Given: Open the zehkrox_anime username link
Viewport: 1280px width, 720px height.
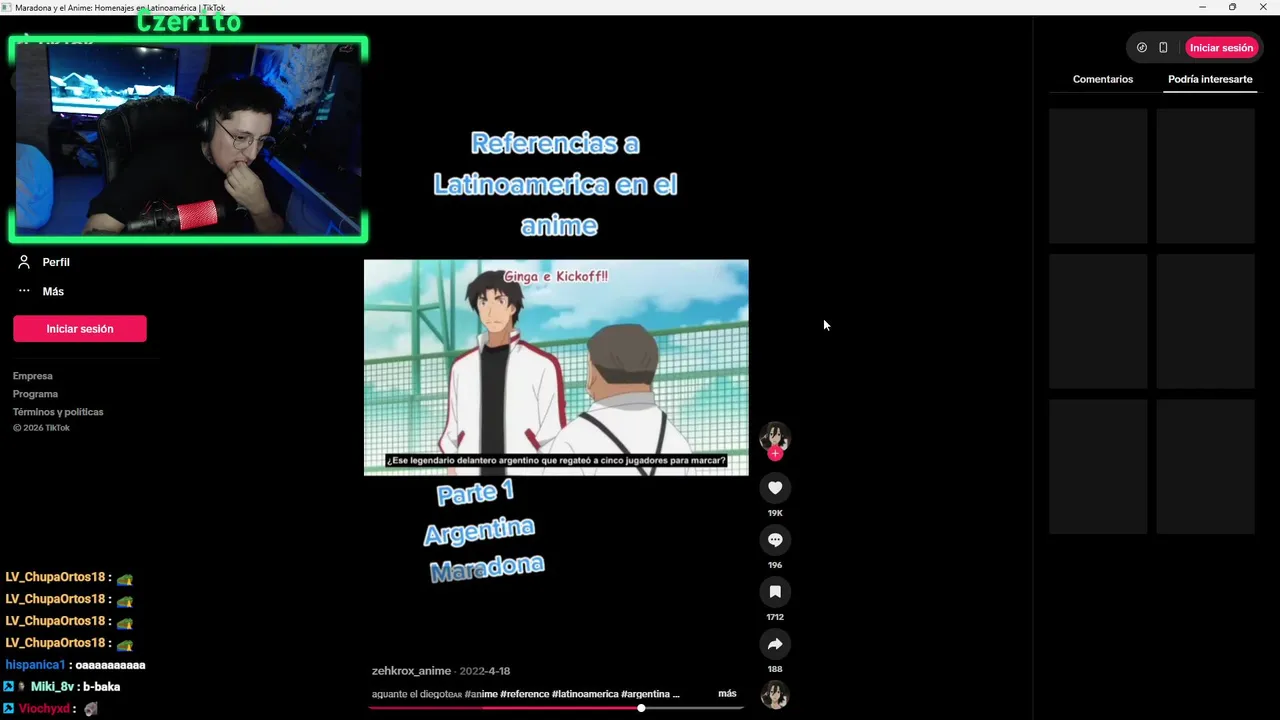Looking at the screenshot, I should tap(411, 671).
